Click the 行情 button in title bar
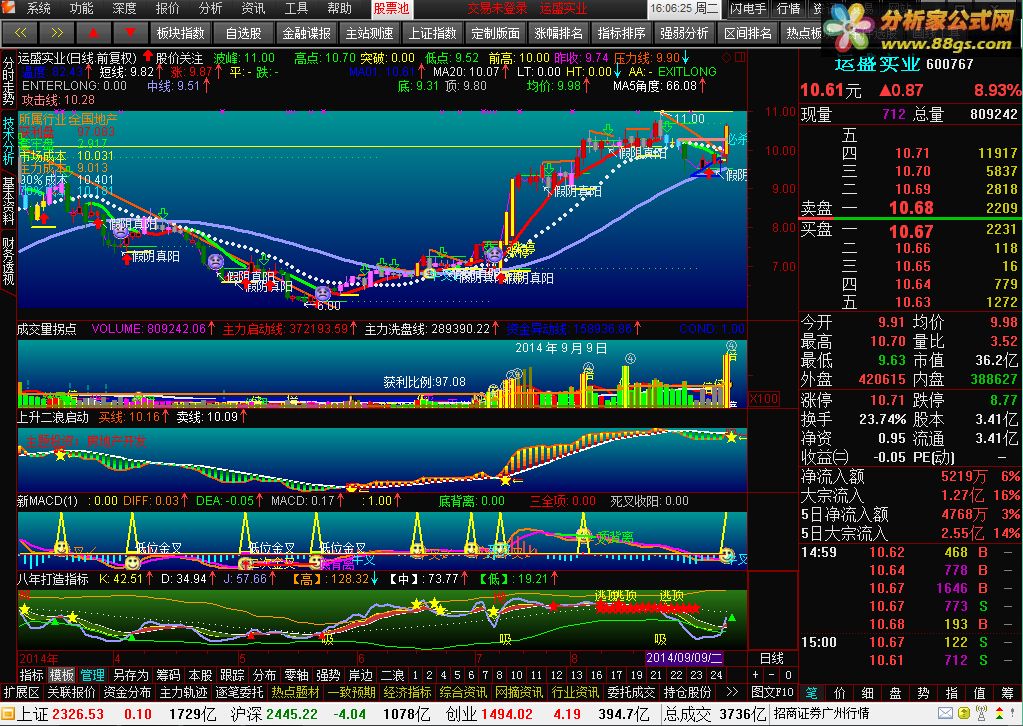1023x726 pixels. [x=789, y=8]
